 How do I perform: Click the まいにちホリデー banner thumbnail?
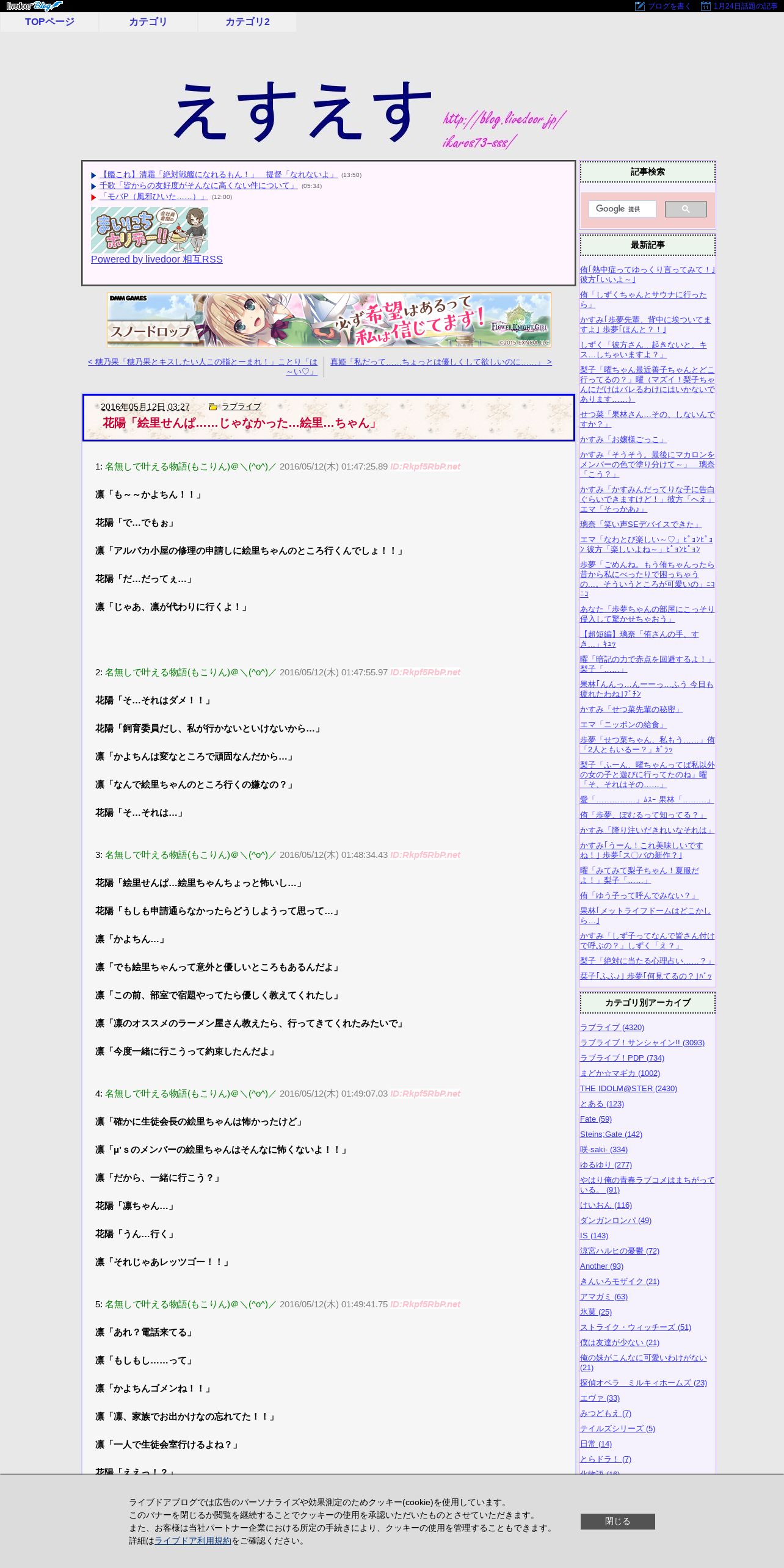click(x=150, y=230)
